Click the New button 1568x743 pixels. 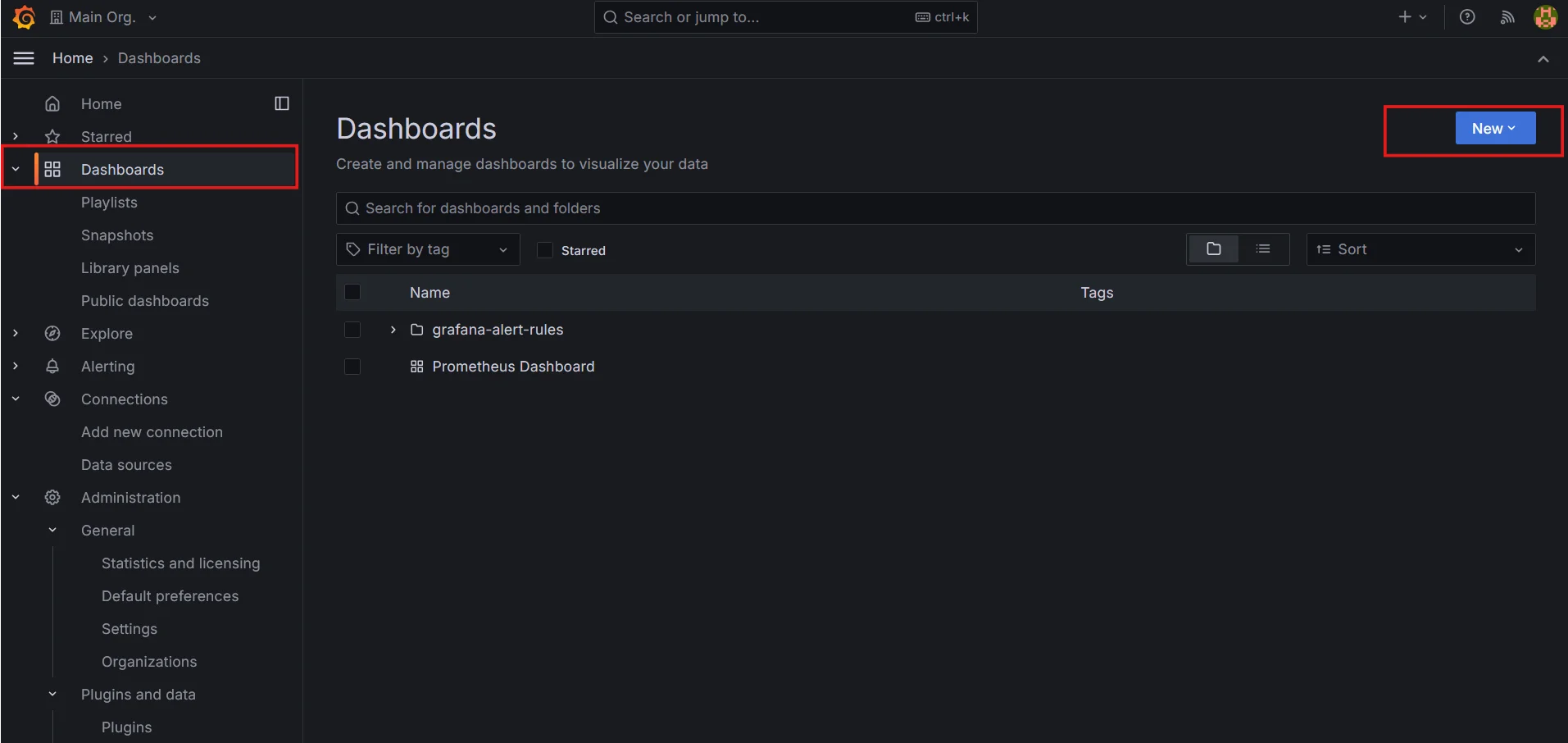(1494, 128)
